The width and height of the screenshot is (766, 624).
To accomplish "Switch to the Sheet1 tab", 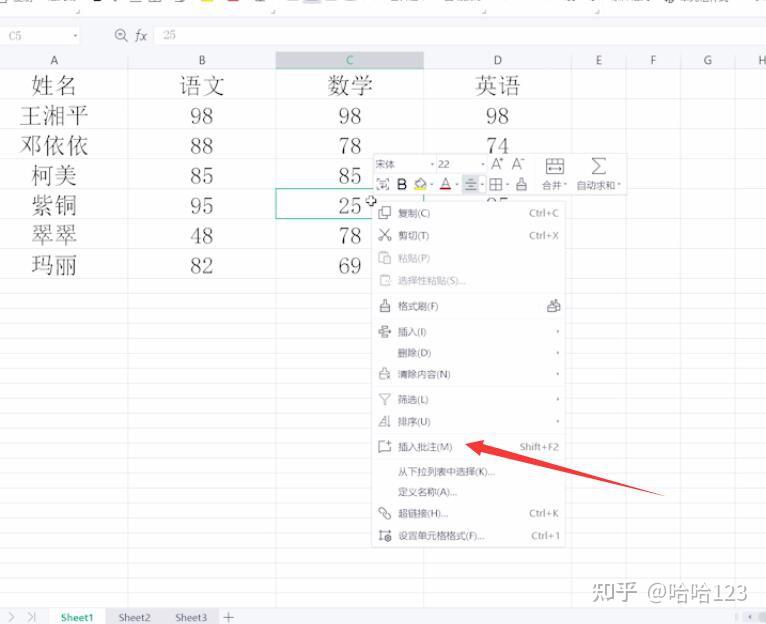I will 77,617.
